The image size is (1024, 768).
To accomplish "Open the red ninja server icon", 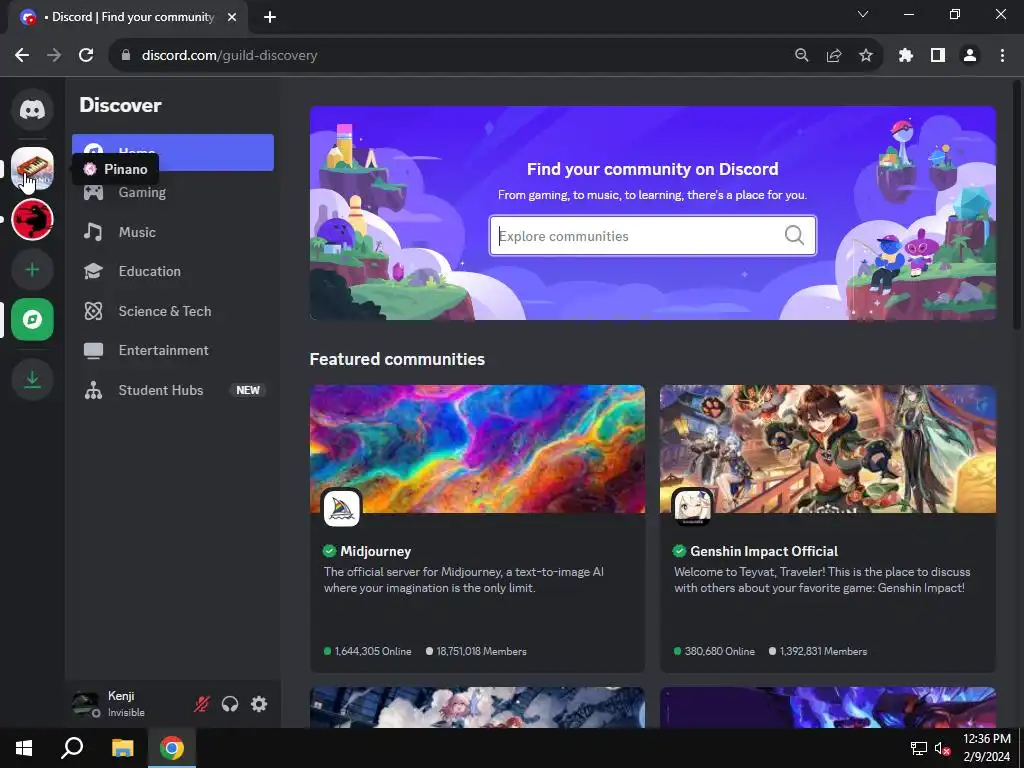I will (x=32, y=219).
